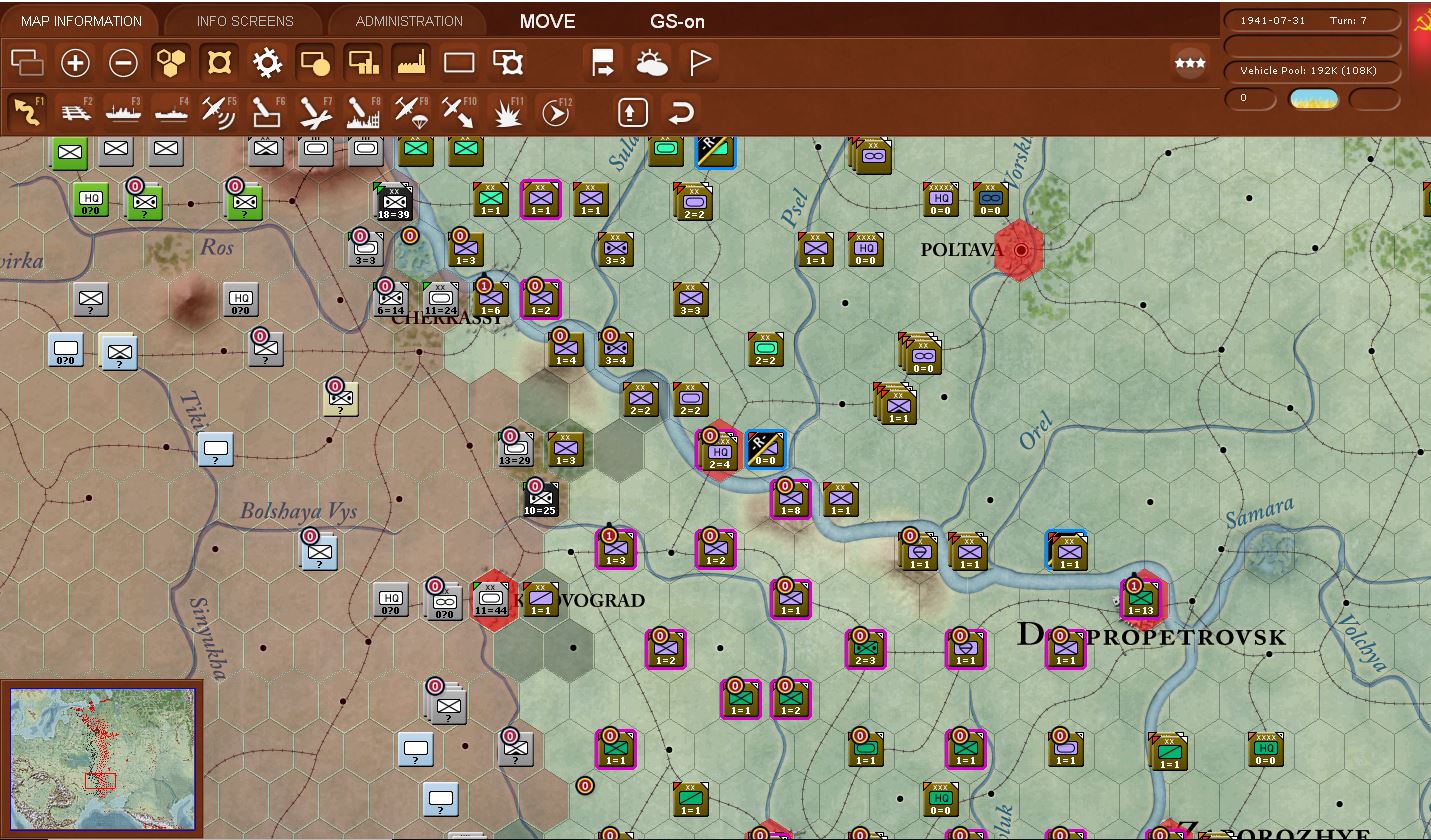The image size is (1431, 840).
Task: Select the F9 air transport parachute icon
Action: (411, 112)
